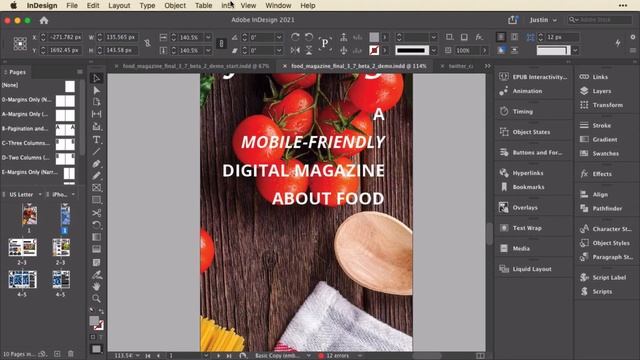Switch to food_magazine demo_start document tab
This screenshot has width=640, height=360.
[196, 66]
